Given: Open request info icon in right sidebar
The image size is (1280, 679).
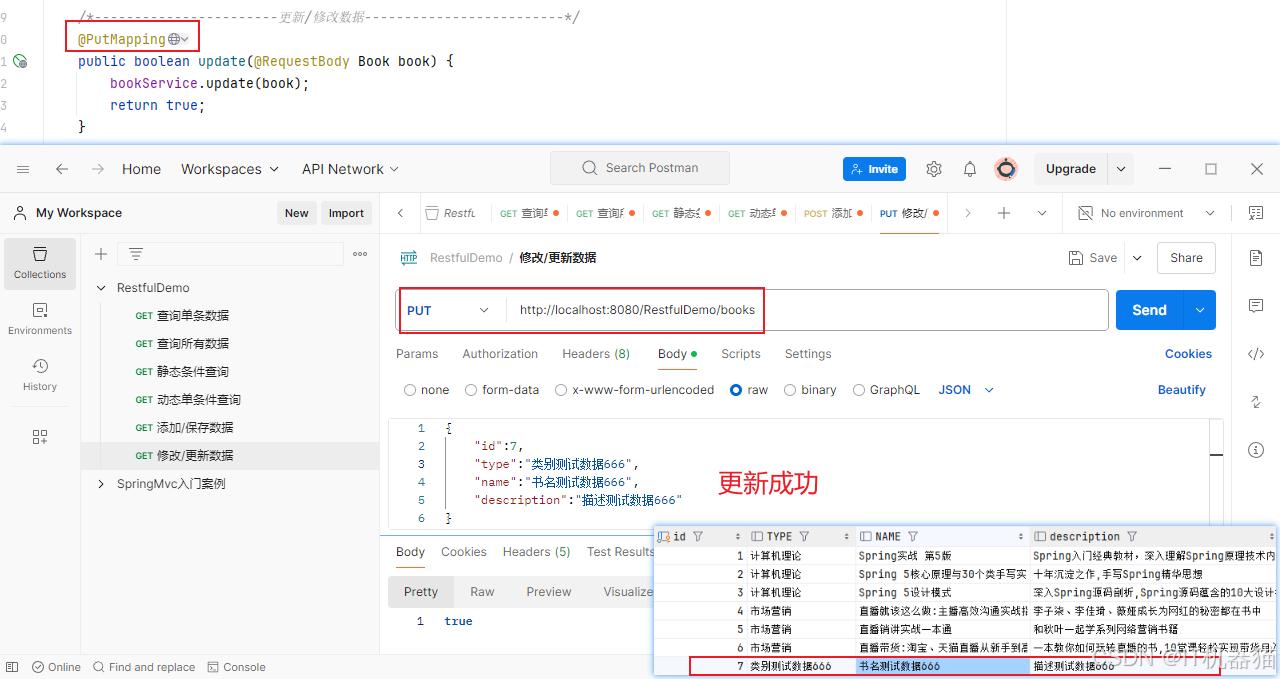Looking at the screenshot, I should (1256, 450).
